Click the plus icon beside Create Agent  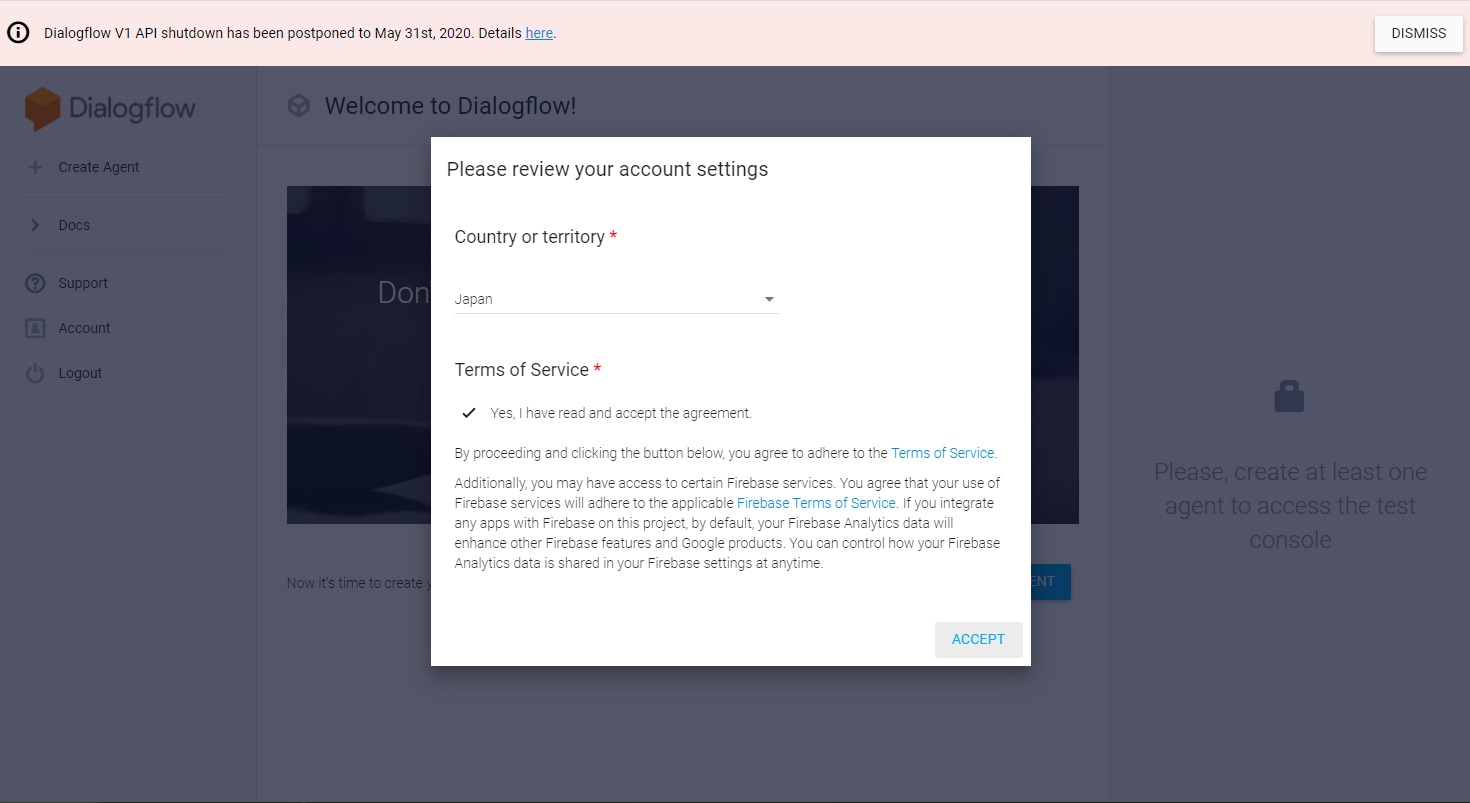pyautogui.click(x=36, y=167)
